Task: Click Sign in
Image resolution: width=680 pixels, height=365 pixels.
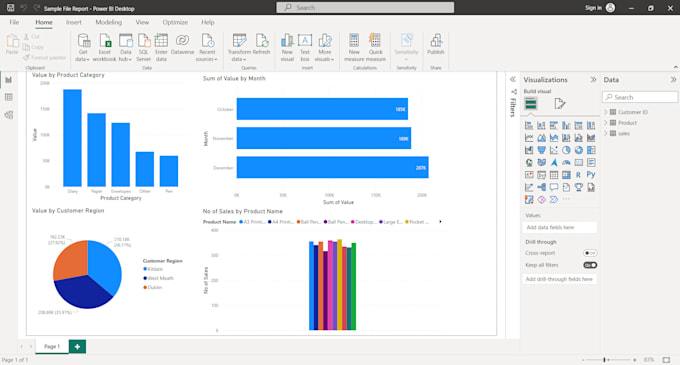Action: pyautogui.click(x=593, y=8)
